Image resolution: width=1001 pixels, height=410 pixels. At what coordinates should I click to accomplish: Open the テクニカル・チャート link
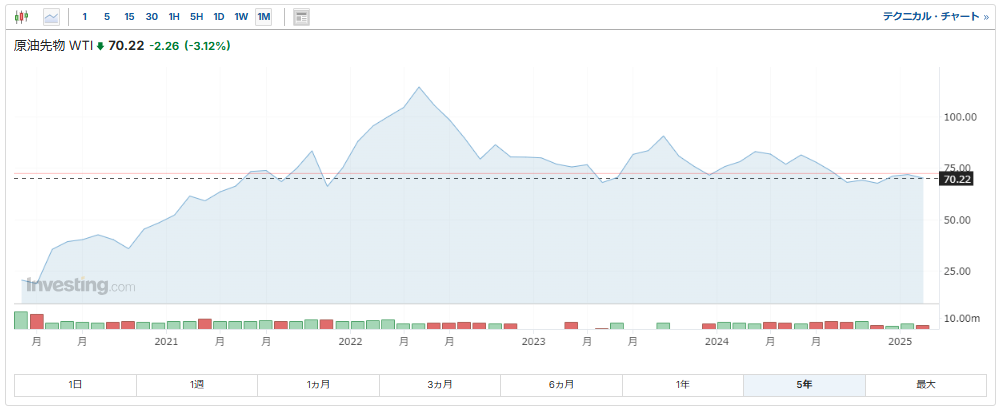coord(929,17)
